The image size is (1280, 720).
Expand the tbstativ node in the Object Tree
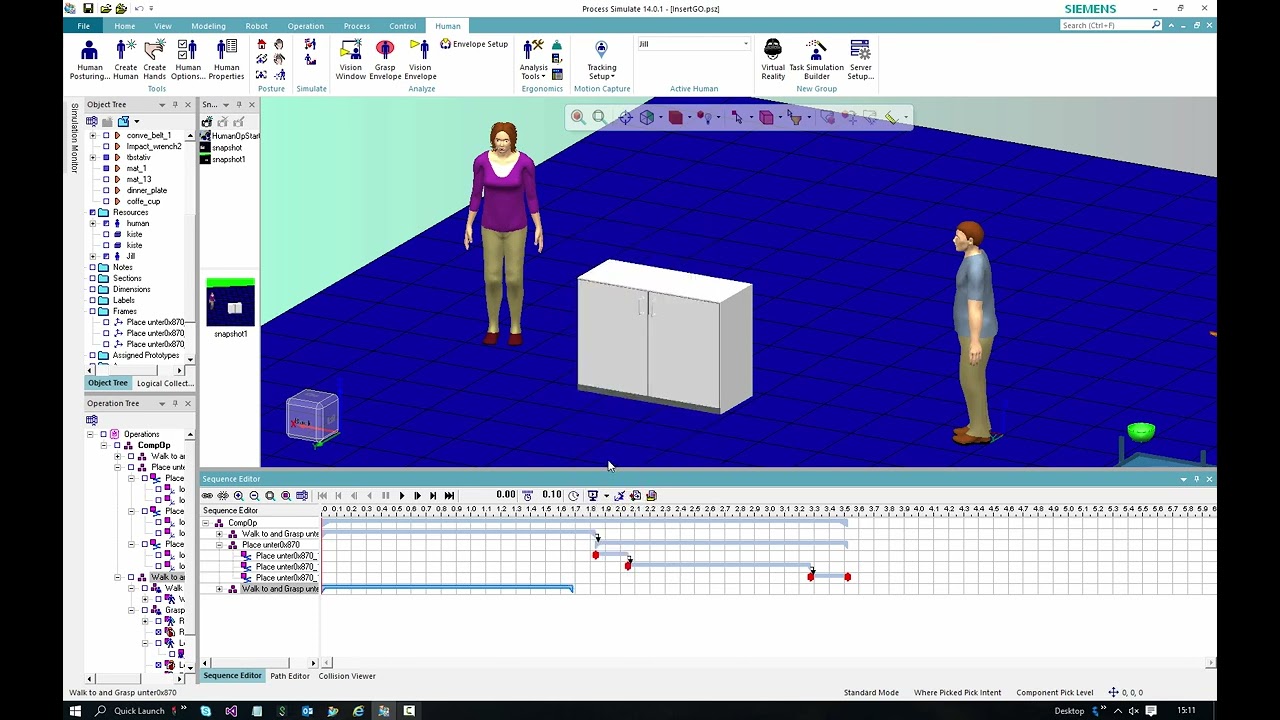coord(93,157)
